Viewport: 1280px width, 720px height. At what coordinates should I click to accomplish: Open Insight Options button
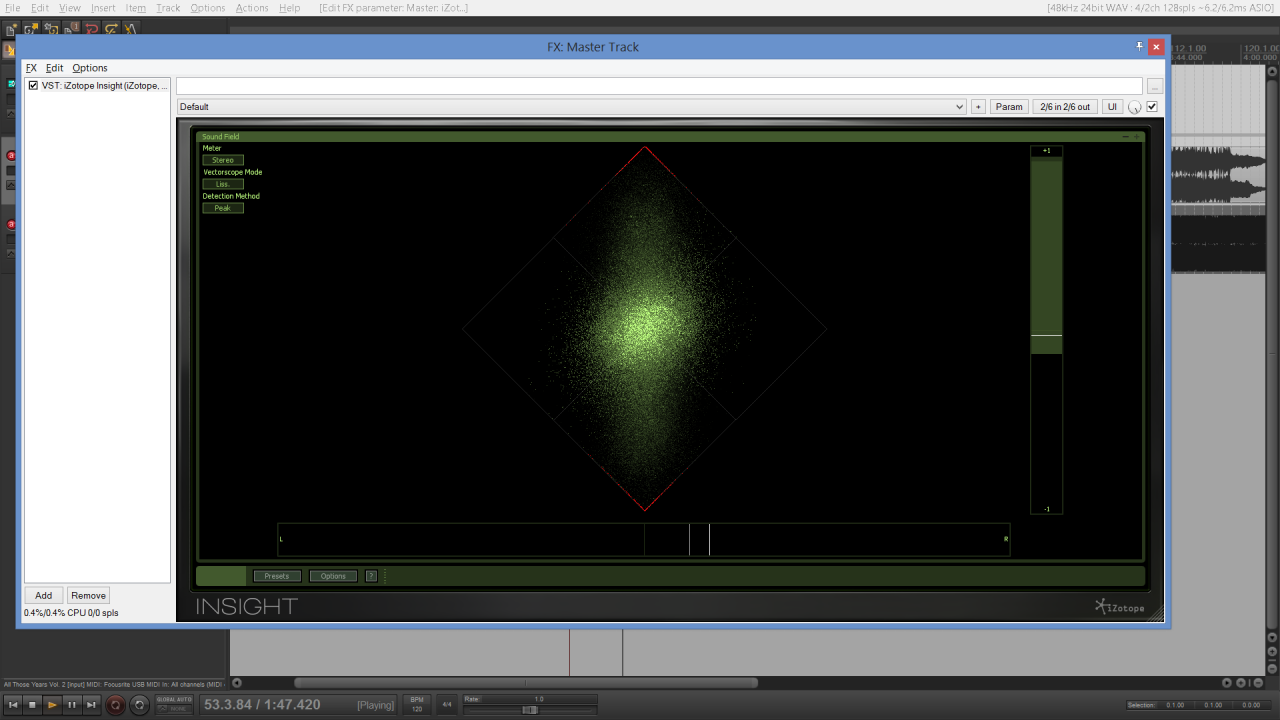coord(333,576)
